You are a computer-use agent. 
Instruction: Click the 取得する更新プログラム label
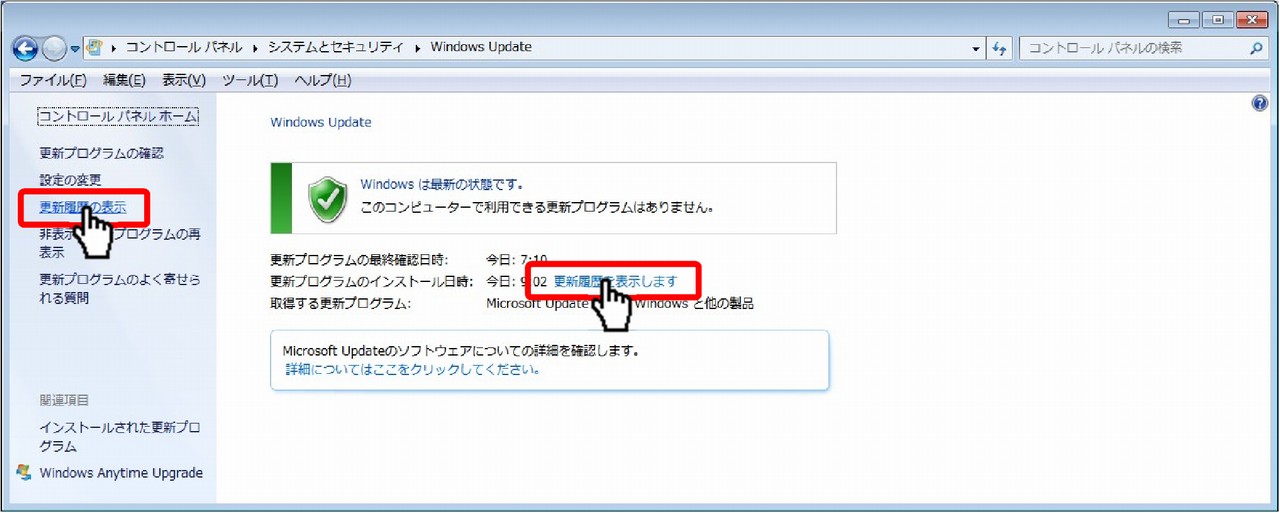(x=341, y=303)
